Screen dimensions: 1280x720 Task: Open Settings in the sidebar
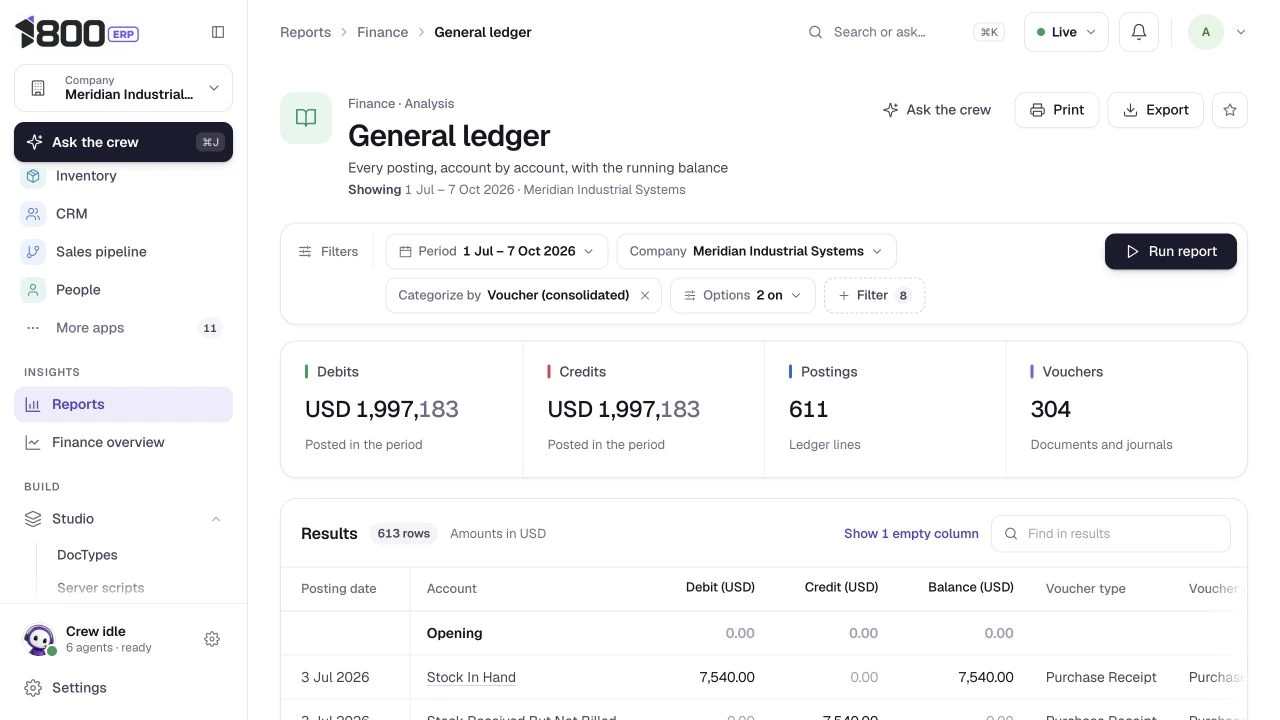click(x=123, y=688)
